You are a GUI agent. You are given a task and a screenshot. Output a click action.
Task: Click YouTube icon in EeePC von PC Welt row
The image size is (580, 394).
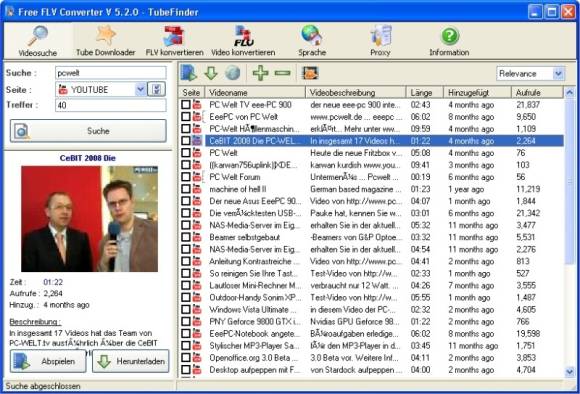(197, 117)
